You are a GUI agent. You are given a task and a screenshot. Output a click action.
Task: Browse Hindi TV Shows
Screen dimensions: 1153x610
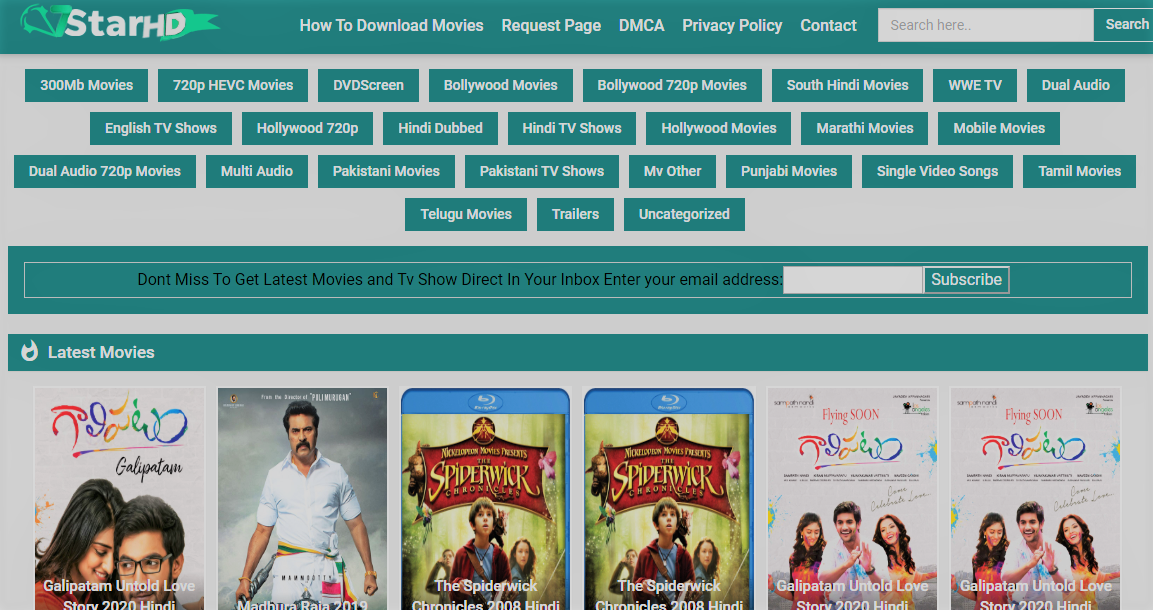pos(572,129)
